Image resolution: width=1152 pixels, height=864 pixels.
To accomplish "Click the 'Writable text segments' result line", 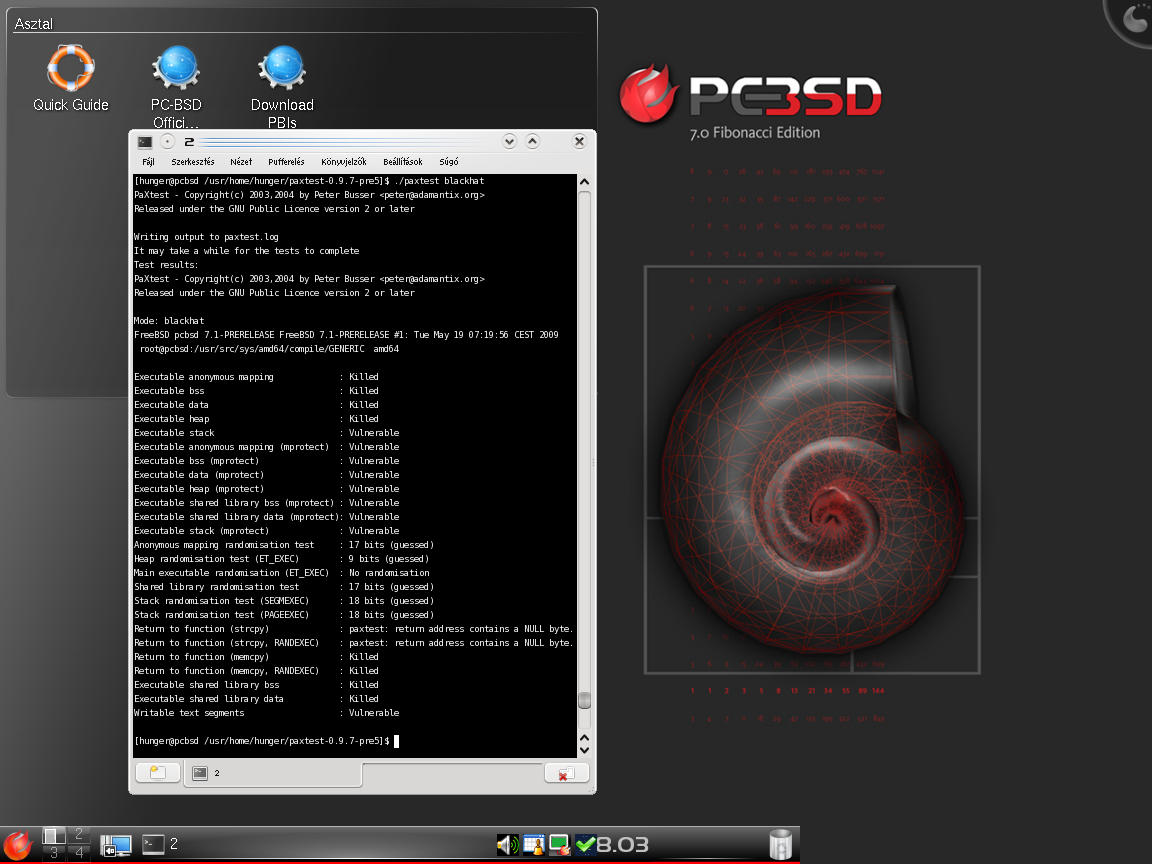I will (x=267, y=713).
